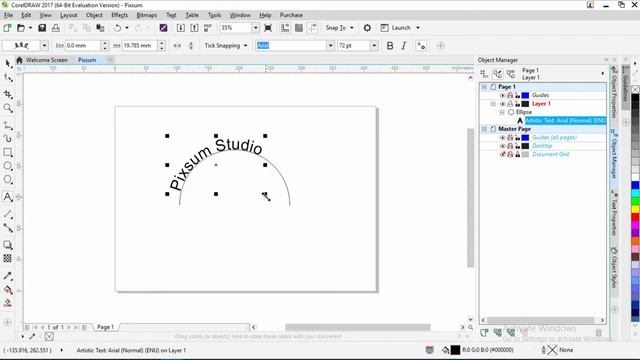Viewport: 640px width, 360px height.
Task: Click the Print icon in toolbar
Action: (x=56, y=28)
